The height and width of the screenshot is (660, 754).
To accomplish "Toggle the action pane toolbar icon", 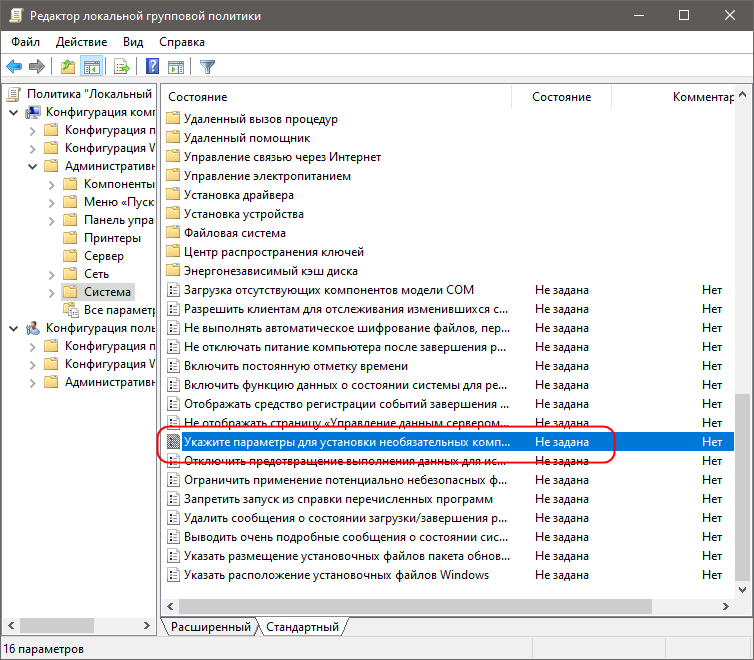I will pos(176,66).
